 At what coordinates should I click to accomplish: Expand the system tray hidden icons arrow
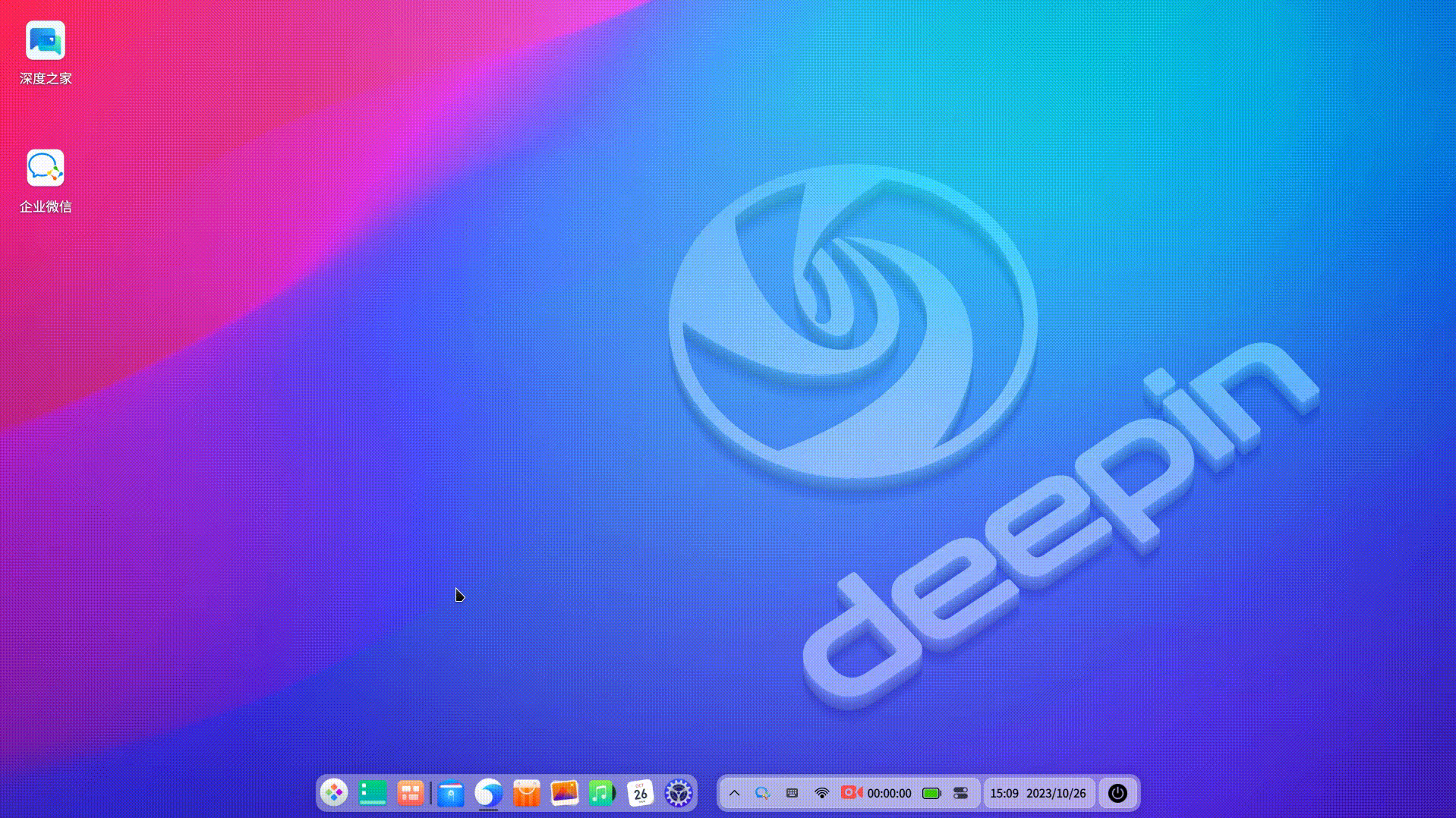(734, 793)
